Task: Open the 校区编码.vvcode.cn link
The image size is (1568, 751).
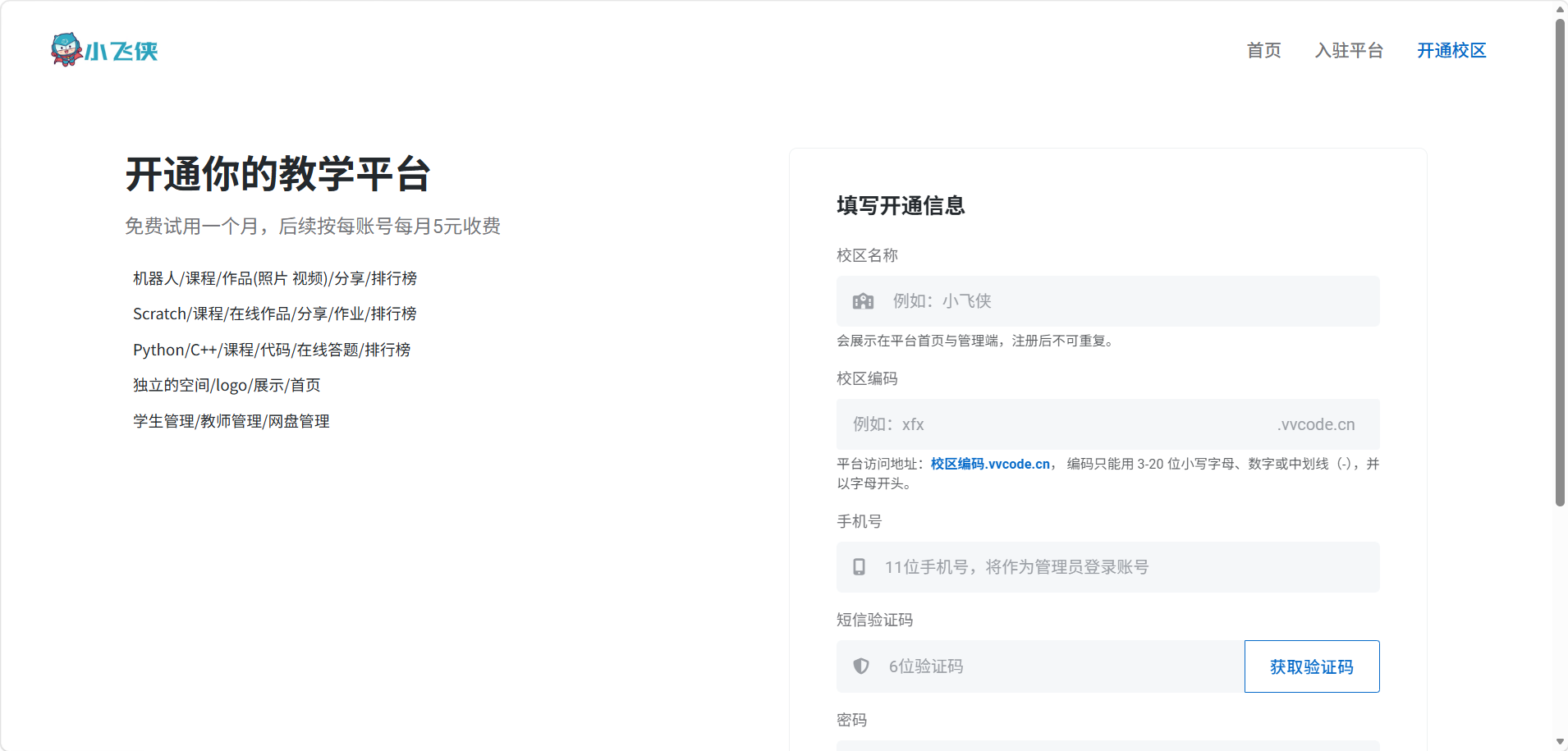Action: pos(990,464)
